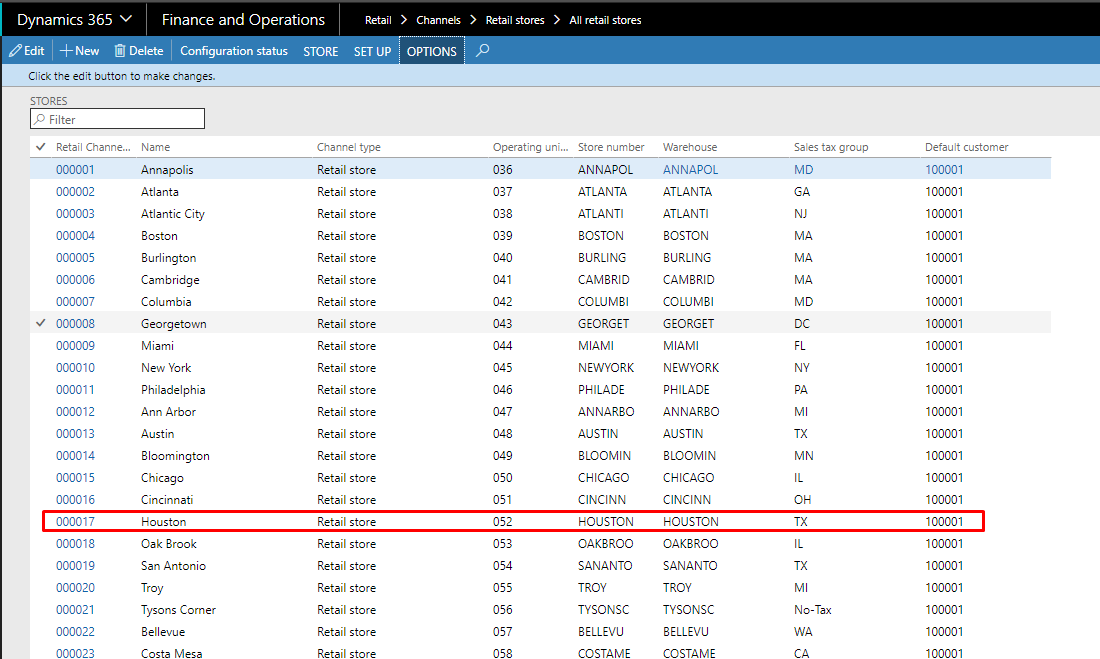Open retail channel 000015 link
1100x659 pixels.
point(75,477)
